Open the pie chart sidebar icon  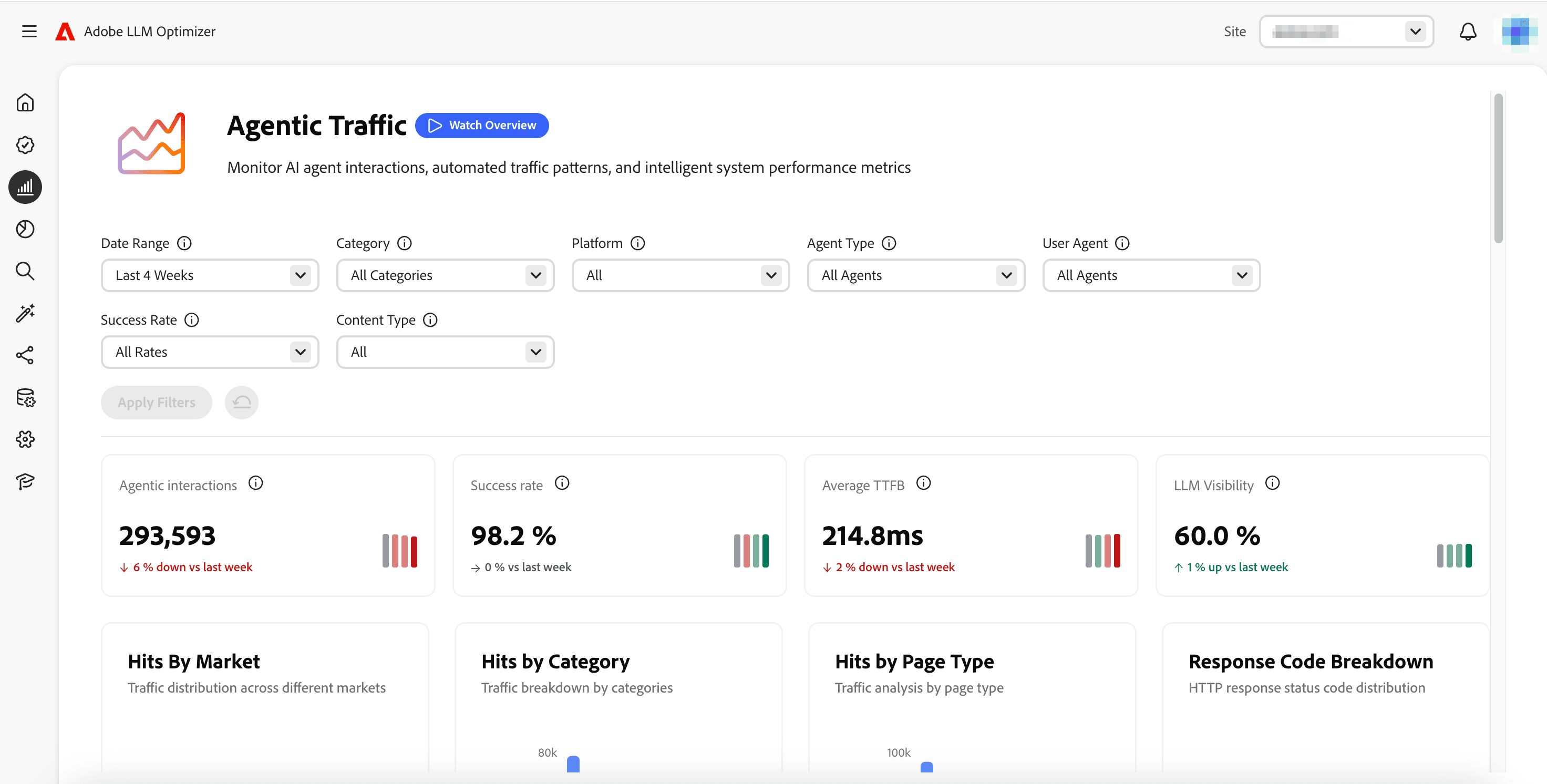(25, 229)
